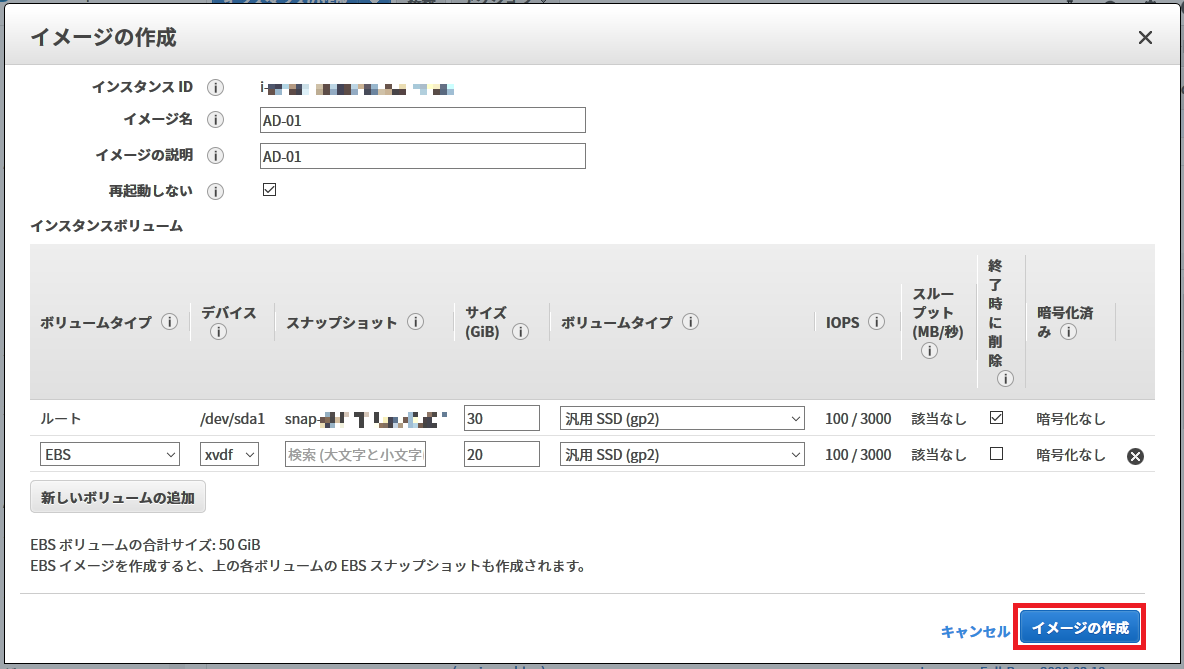
Task: Remove the EBS xvdf volume row
Action: [x=1135, y=456]
